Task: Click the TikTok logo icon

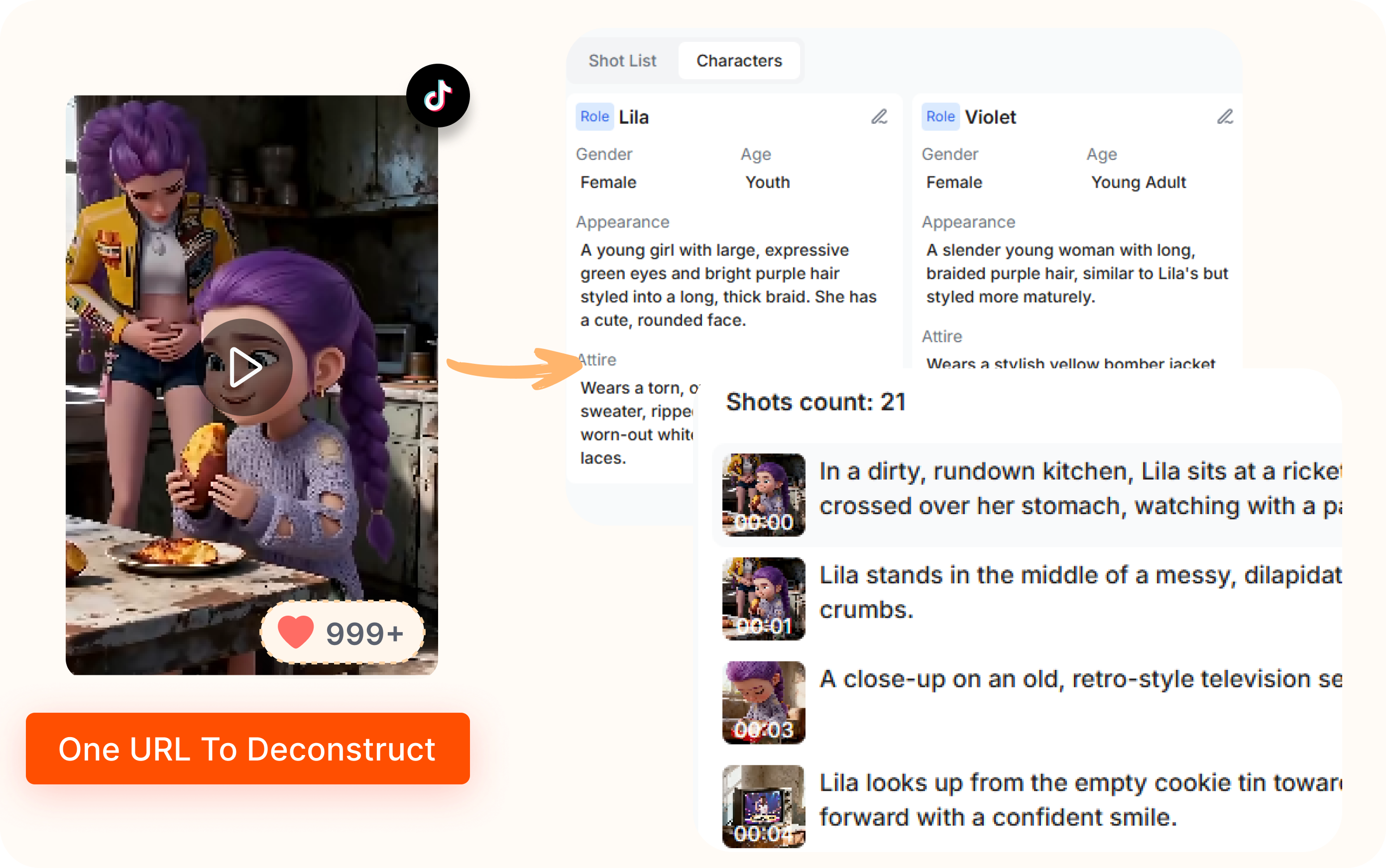Action: 438,95
